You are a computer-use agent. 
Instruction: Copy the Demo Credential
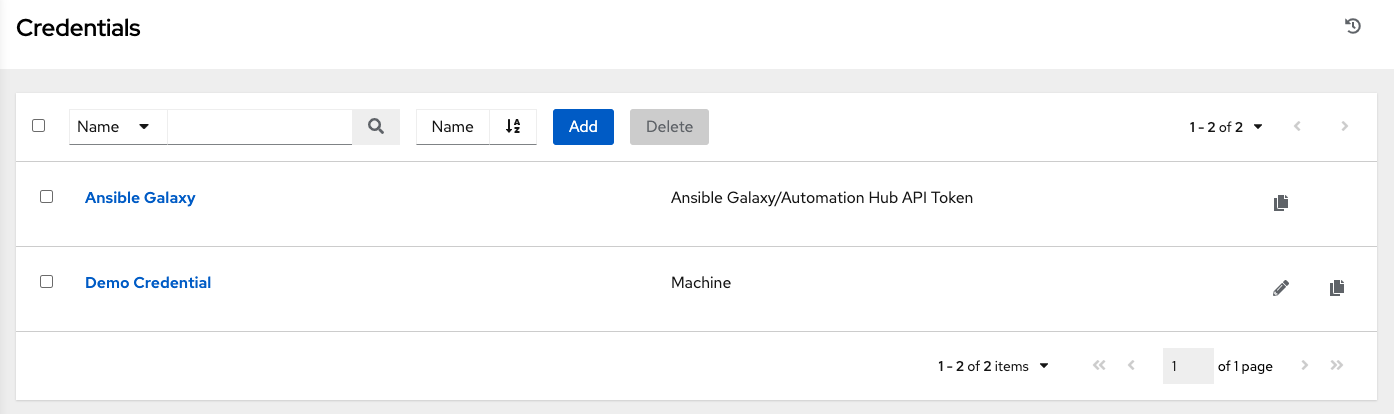(1337, 288)
